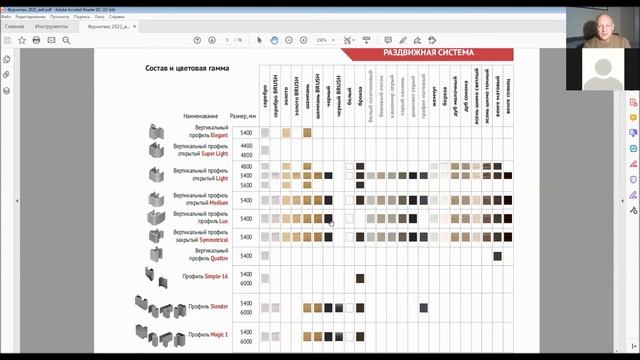
Task: Open the teal Compress PDF tool in the right pane
Action: point(633,149)
